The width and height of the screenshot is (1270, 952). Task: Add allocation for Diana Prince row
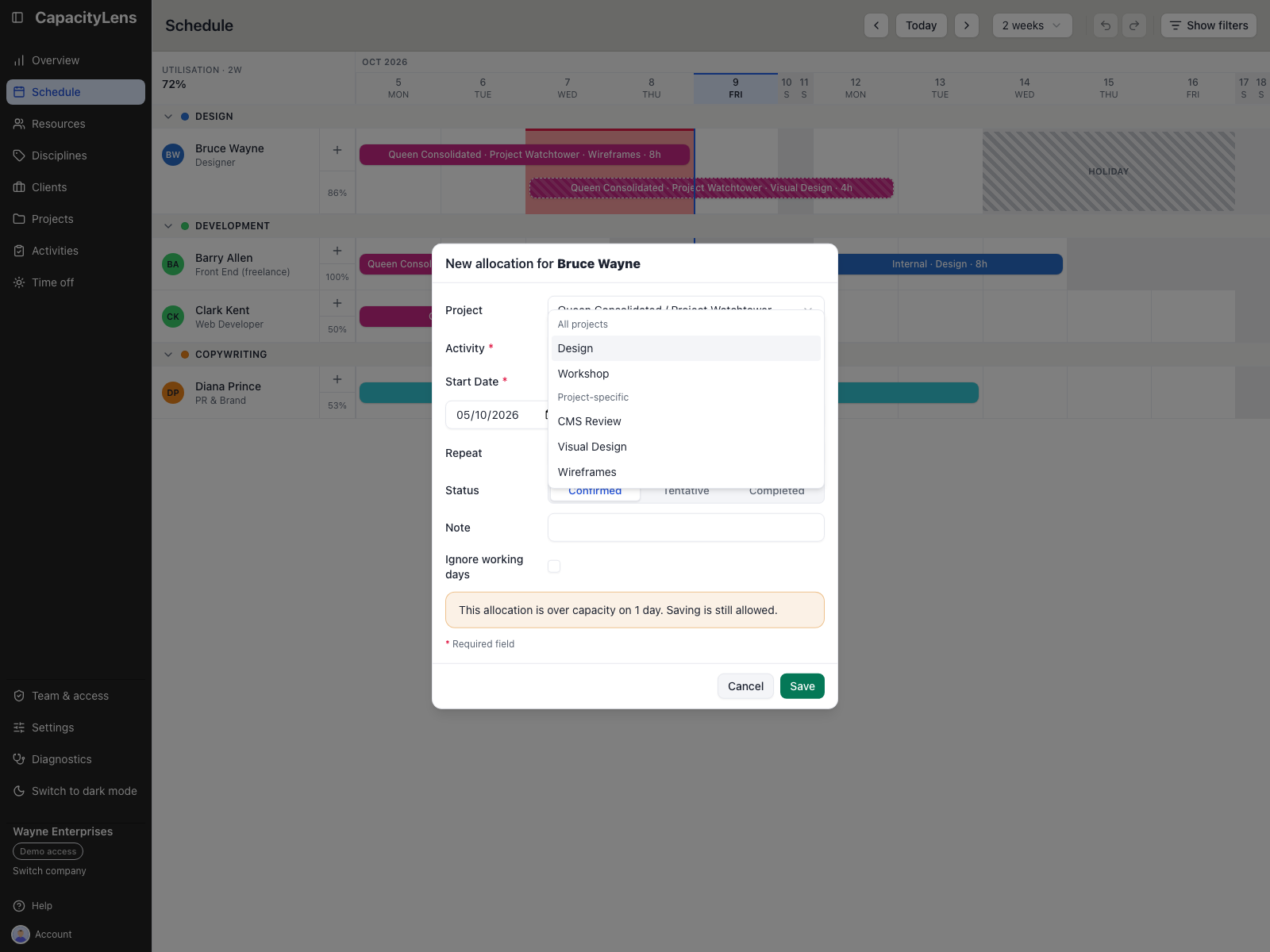(x=337, y=379)
